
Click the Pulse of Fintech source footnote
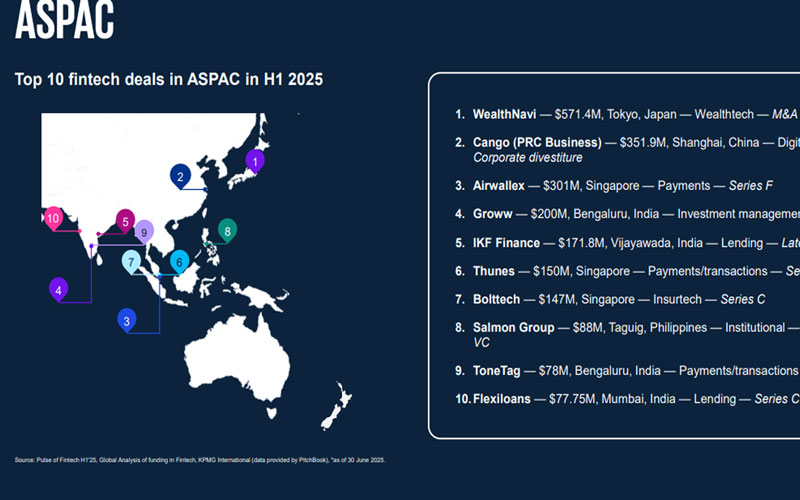tap(200, 460)
